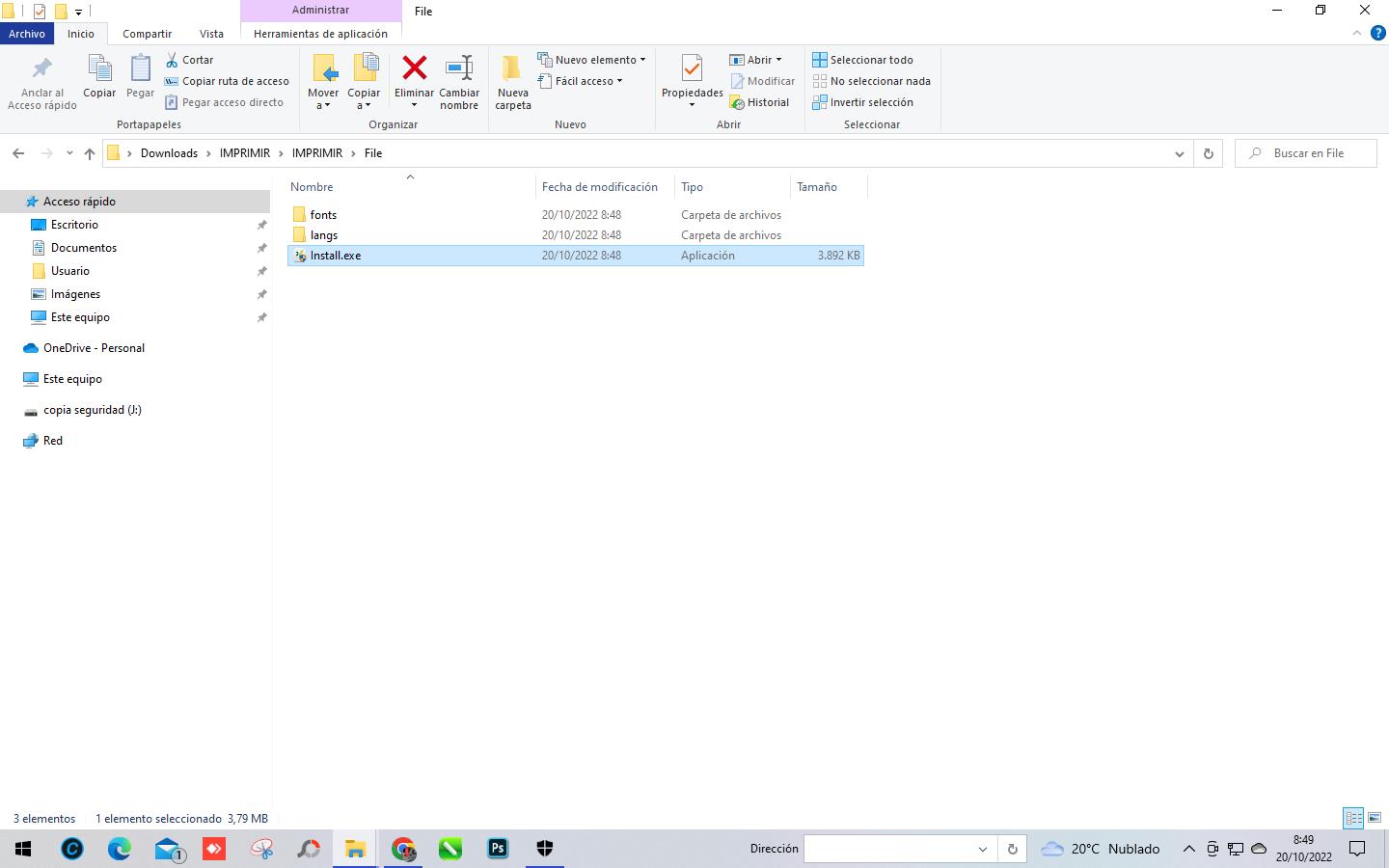
Task: Open the Archivo menu
Action: tap(27, 34)
